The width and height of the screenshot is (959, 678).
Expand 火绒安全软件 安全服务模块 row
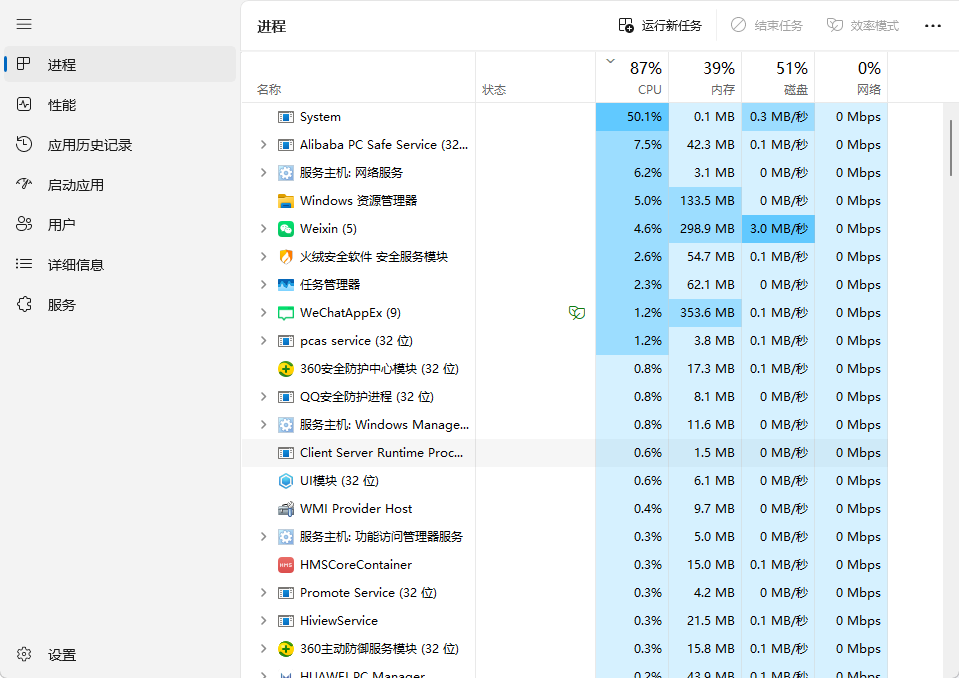pos(264,257)
